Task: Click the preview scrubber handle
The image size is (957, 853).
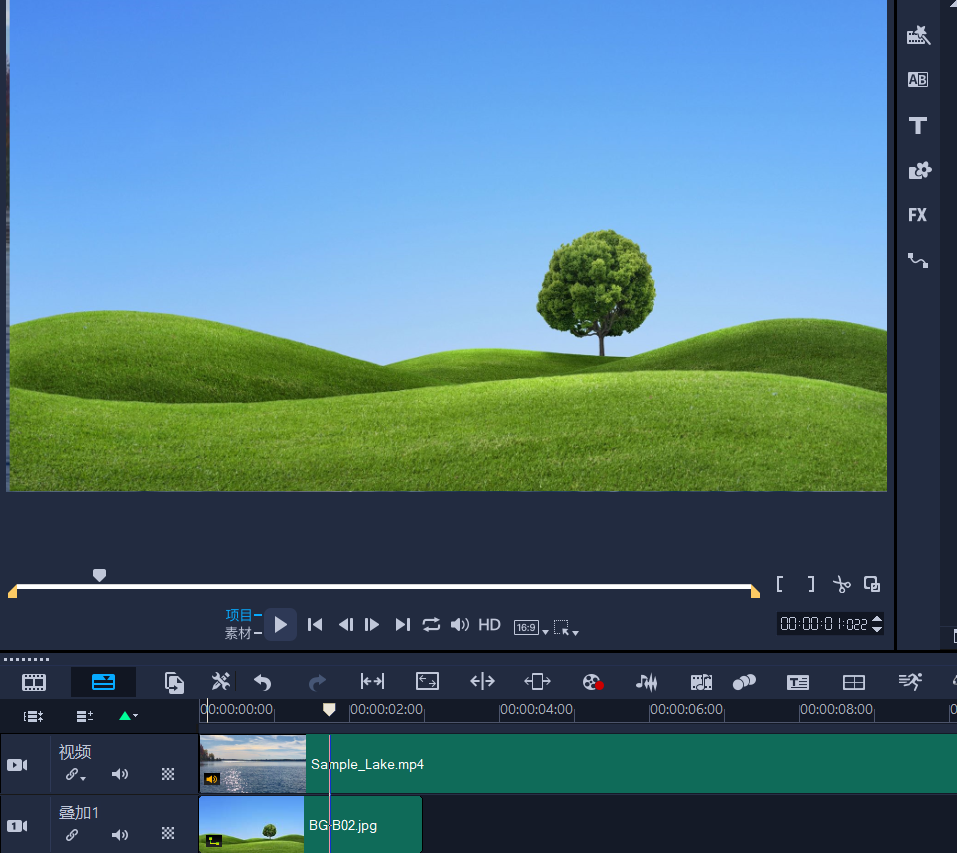Action: (99, 575)
